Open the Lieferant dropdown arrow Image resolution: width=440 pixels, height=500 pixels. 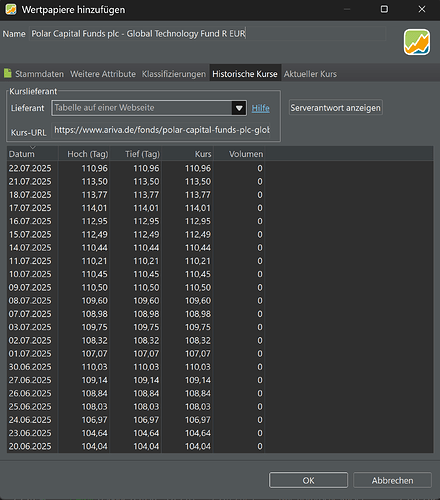(239, 108)
